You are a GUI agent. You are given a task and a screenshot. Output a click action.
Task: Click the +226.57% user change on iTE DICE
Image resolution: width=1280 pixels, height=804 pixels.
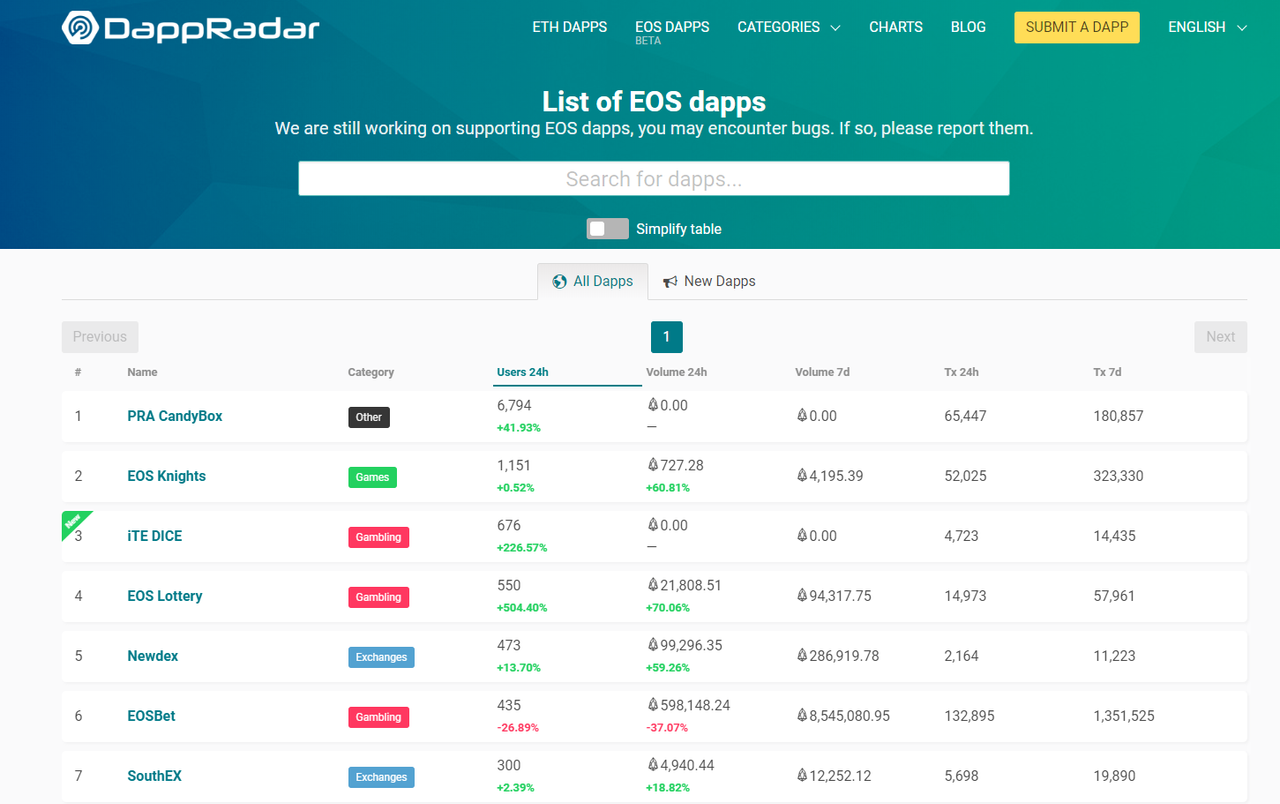tap(522, 548)
